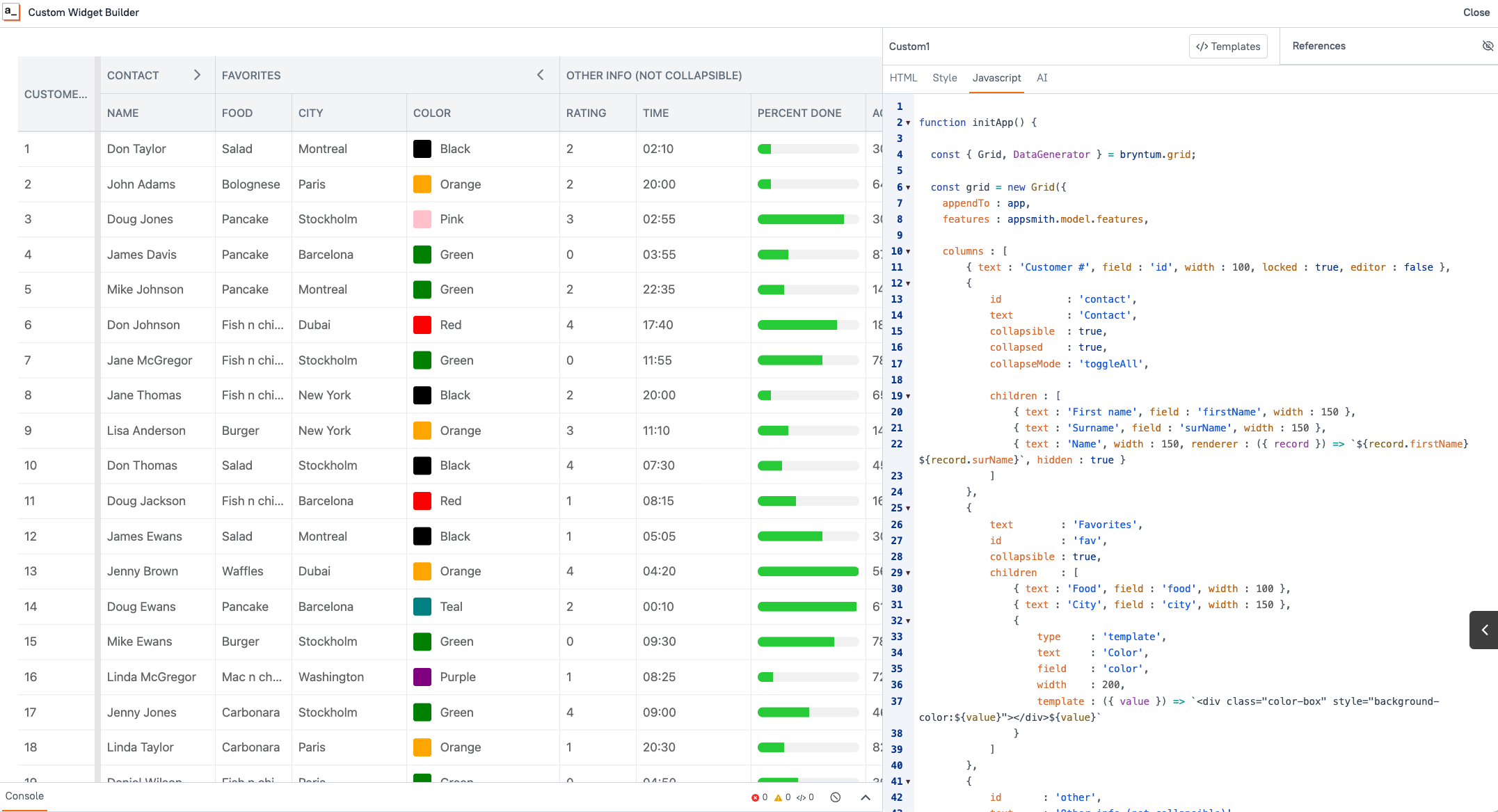Hide the Name column group via its chevron toggle
The width and height of the screenshot is (1498, 812).
[197, 74]
